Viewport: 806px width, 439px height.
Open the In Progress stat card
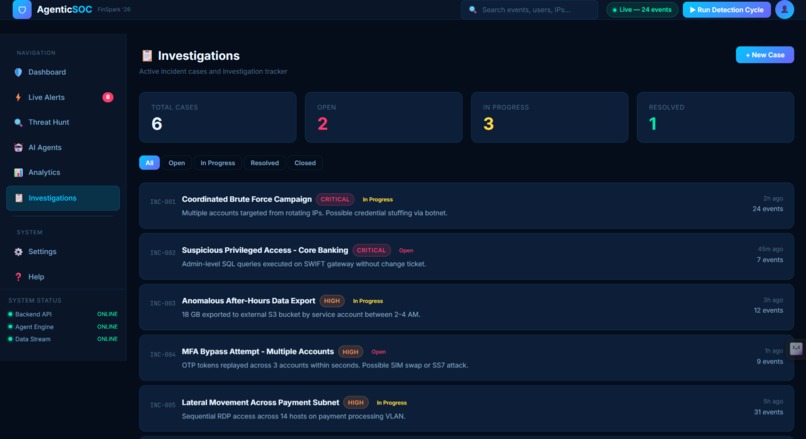point(549,117)
